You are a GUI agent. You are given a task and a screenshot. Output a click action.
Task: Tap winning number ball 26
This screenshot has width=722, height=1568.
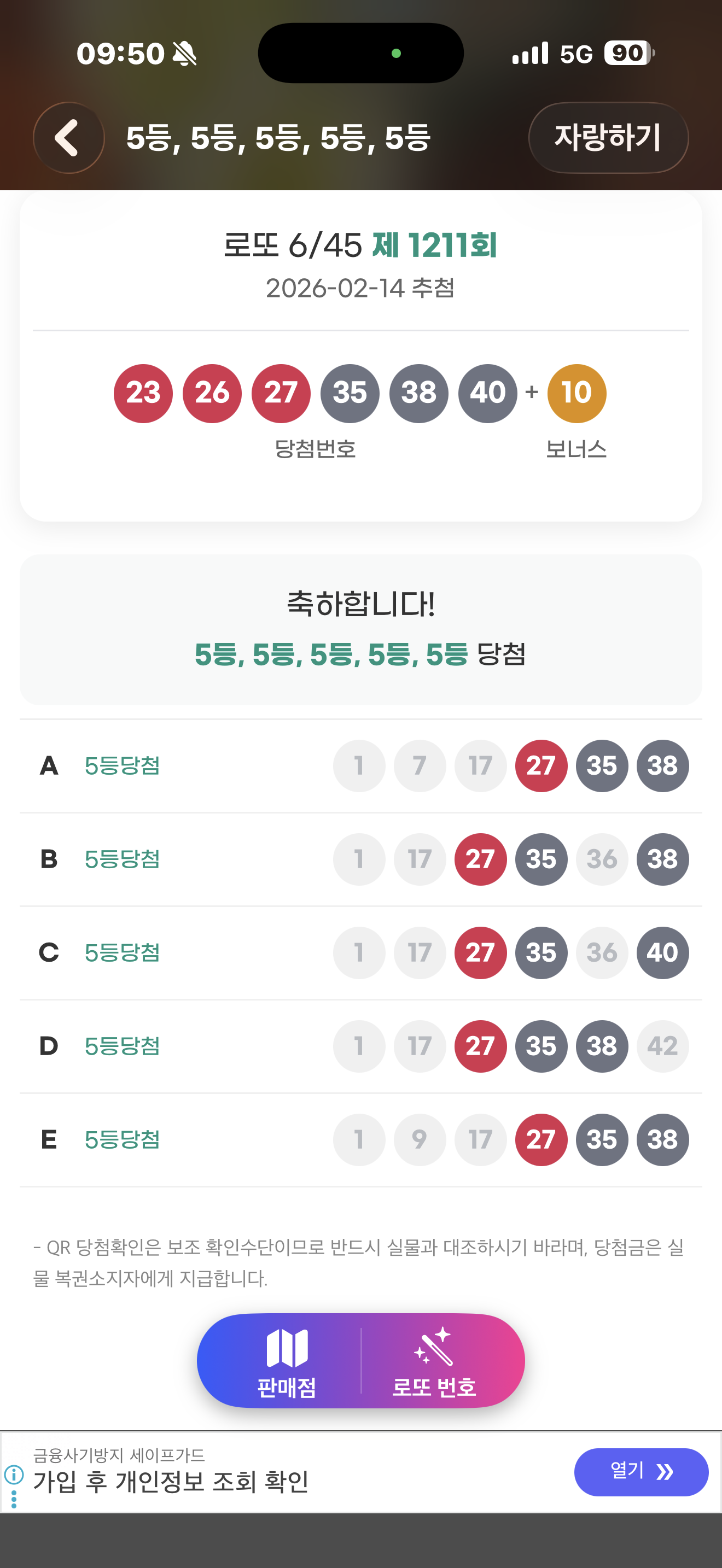tap(212, 393)
